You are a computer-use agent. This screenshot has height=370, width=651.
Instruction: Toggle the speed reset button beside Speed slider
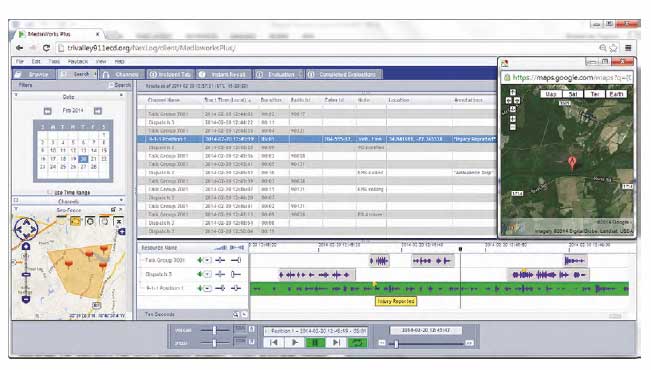pos(251,342)
